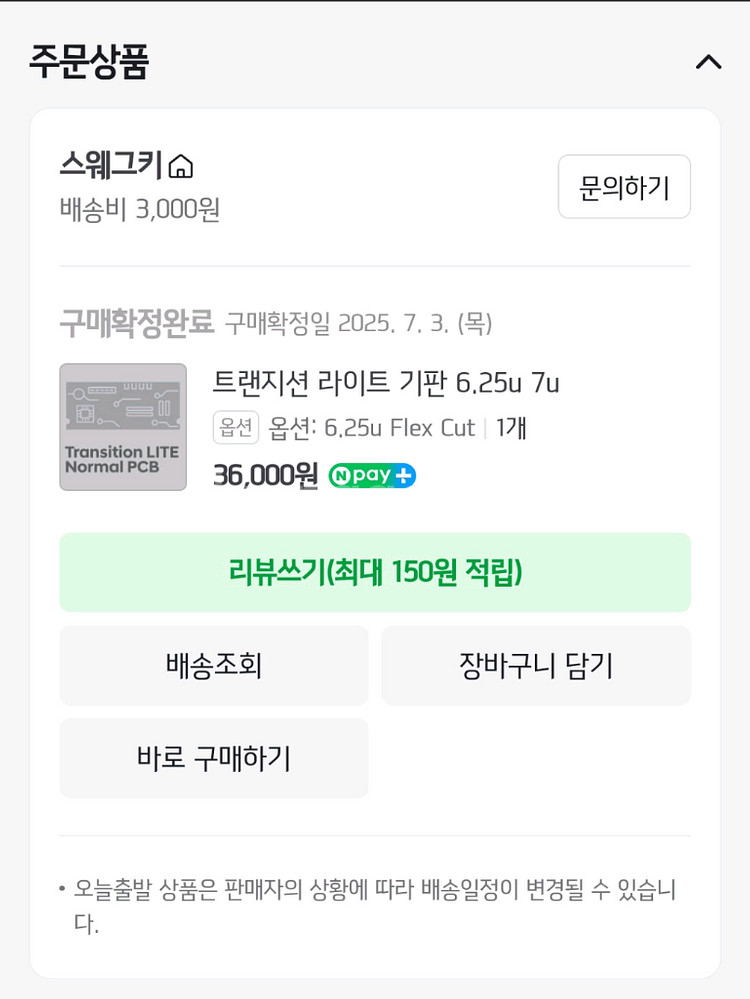Click the green Npay badge icon
Viewport: 750px width, 999px height.
(x=361, y=475)
